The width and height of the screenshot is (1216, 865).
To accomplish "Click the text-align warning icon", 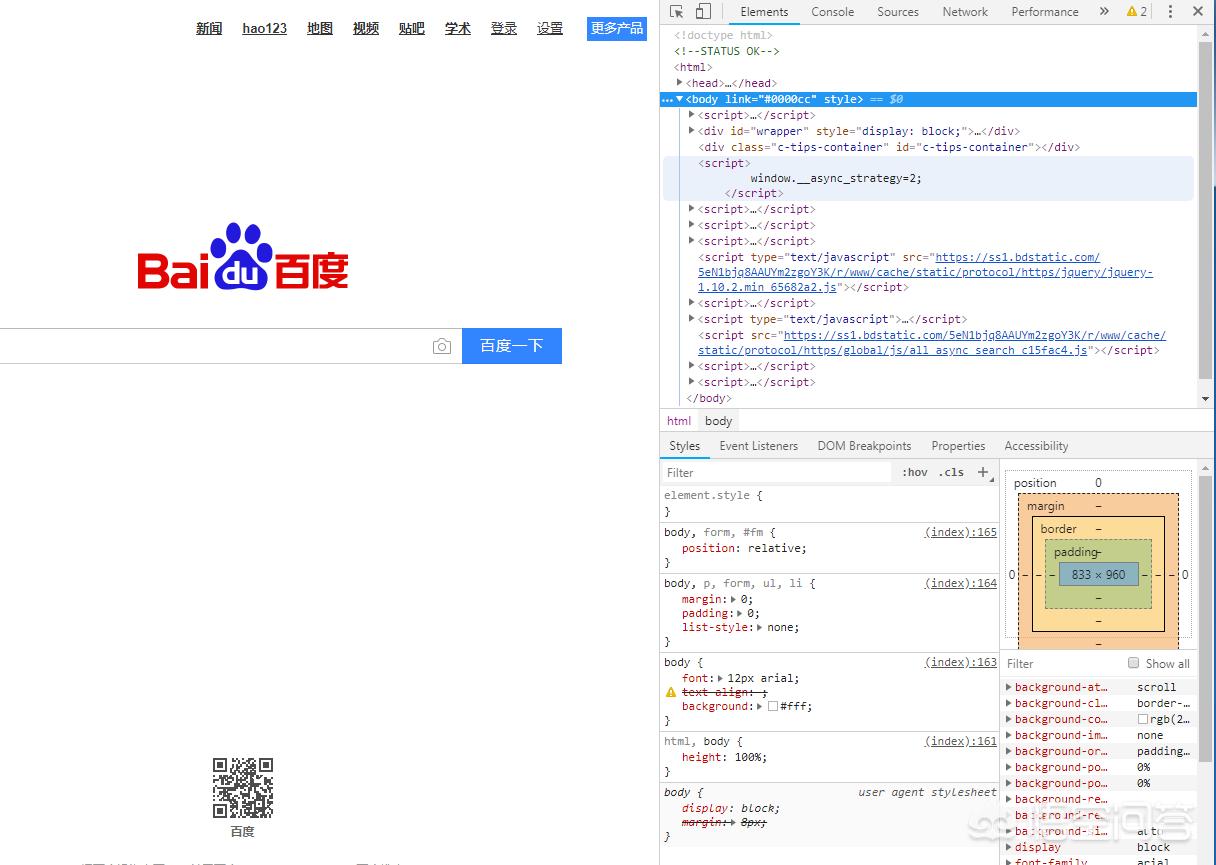I will (671, 692).
